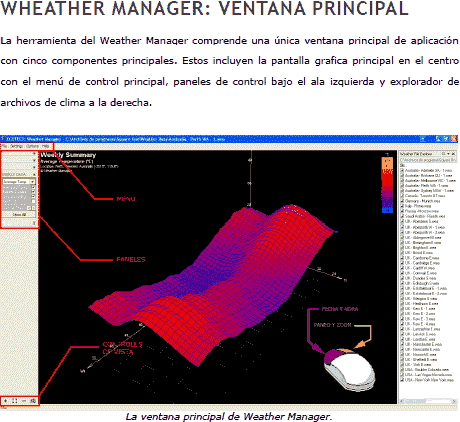The image size is (460, 422).
Task: Click the Weather File Explorer float icon
Action: [x=443, y=154]
